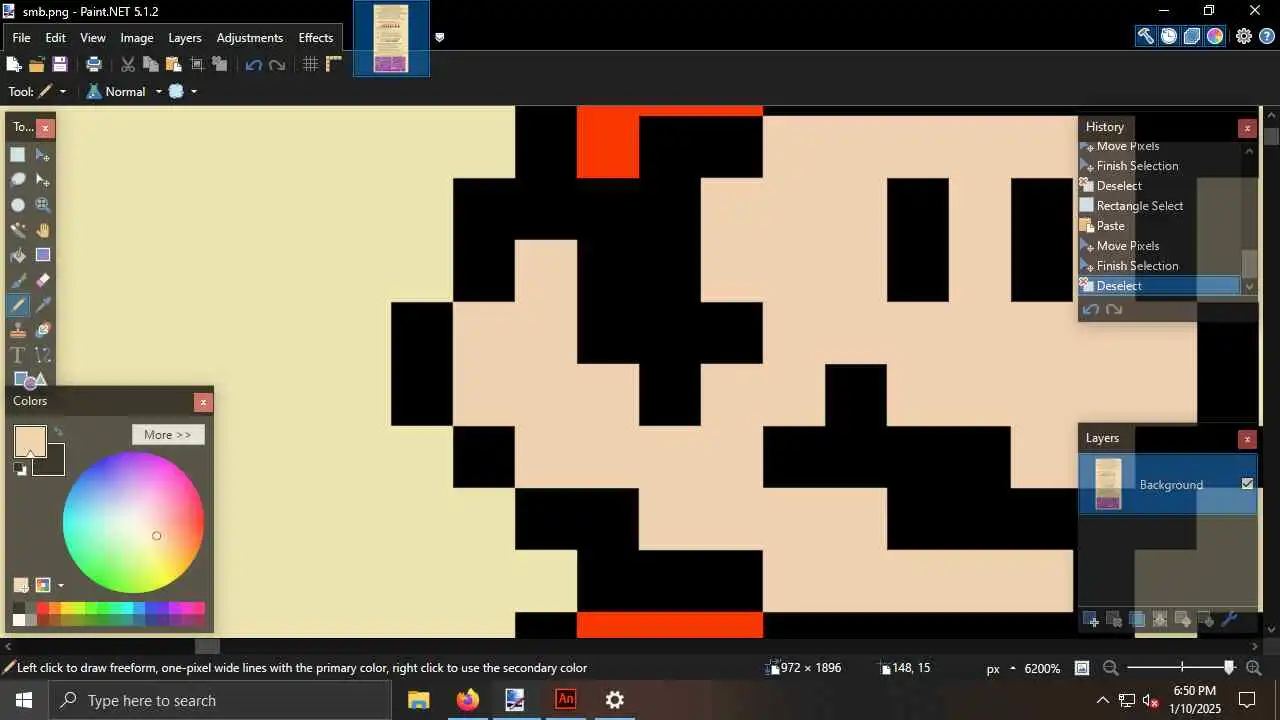Select the Recolor tool
The height and width of the screenshot is (720, 1280).
point(43,330)
